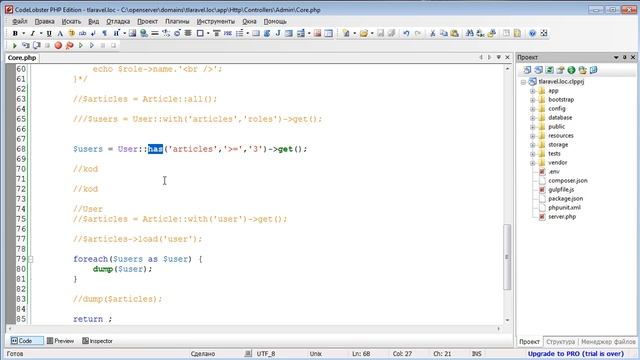Open the help question-mark icon

pos(532,33)
